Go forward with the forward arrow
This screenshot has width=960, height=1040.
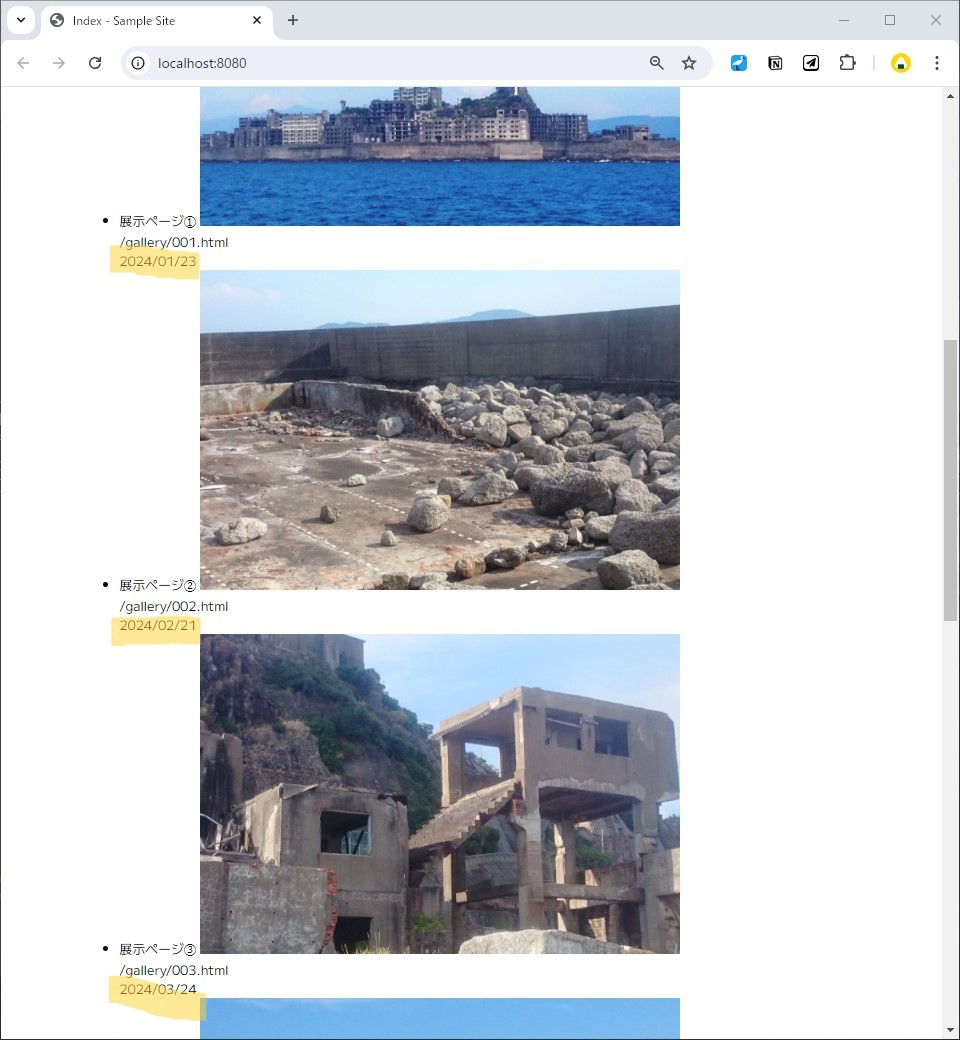(x=59, y=63)
